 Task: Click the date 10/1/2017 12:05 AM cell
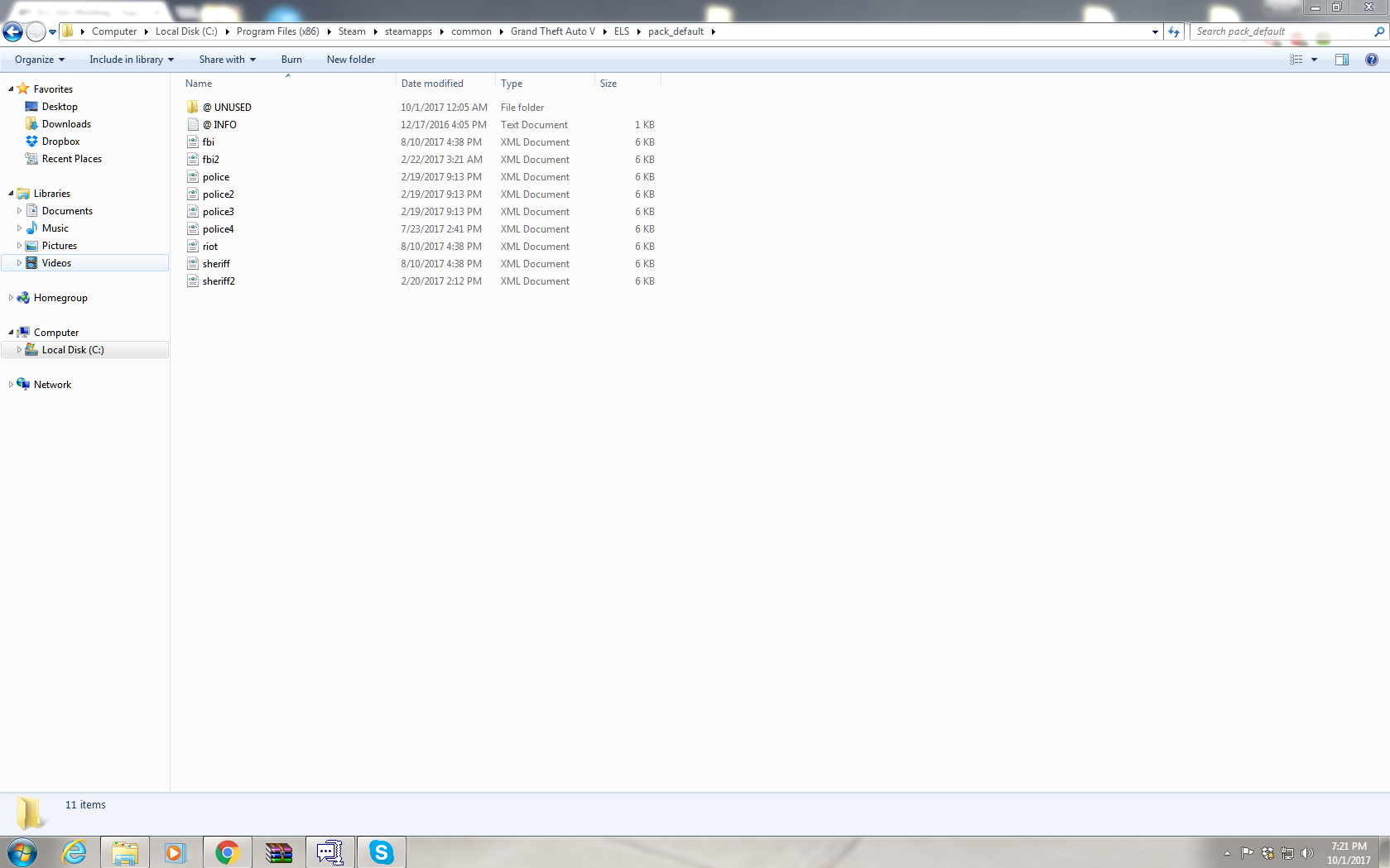tap(444, 108)
